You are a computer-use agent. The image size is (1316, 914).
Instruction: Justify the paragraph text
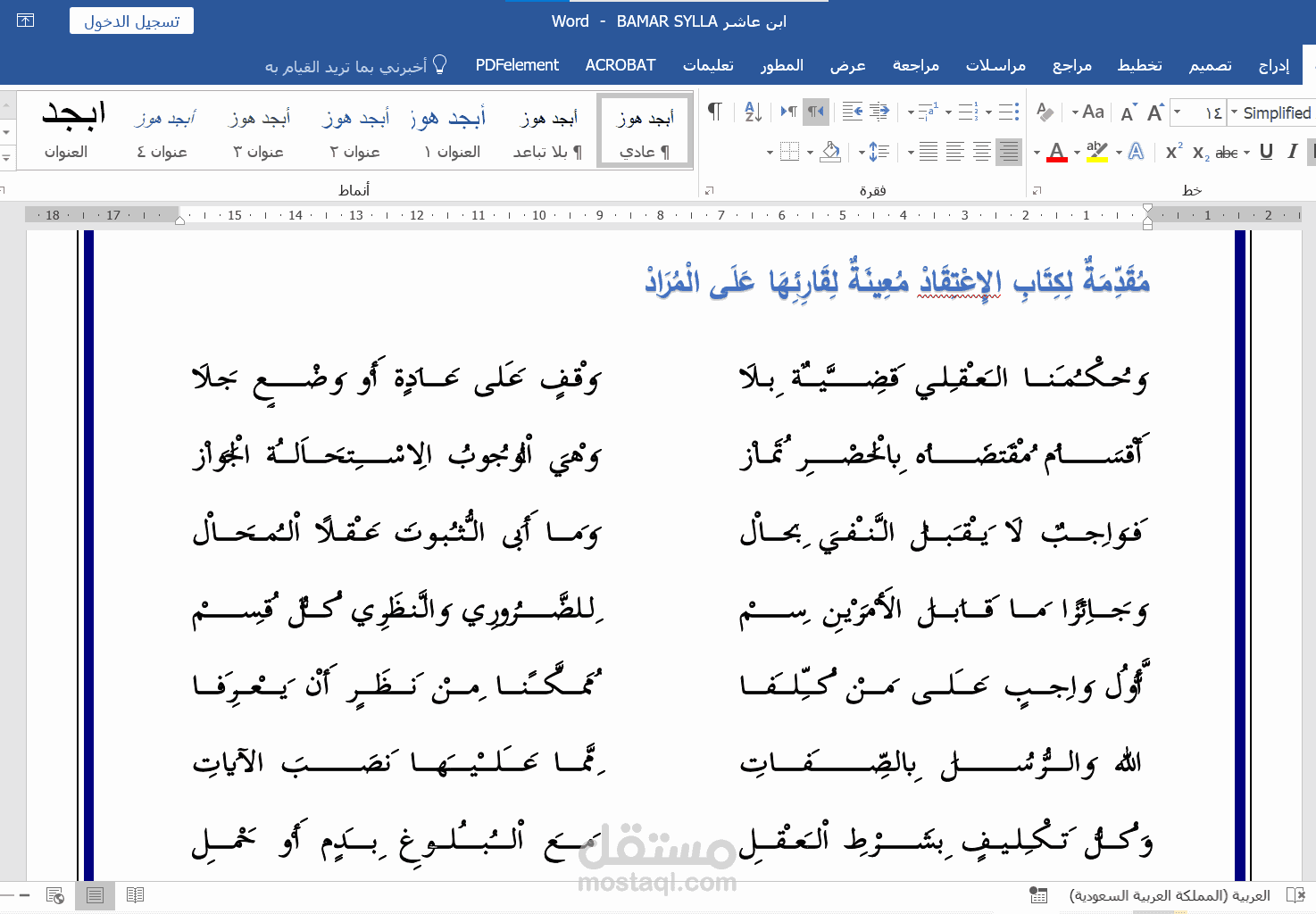(x=929, y=152)
